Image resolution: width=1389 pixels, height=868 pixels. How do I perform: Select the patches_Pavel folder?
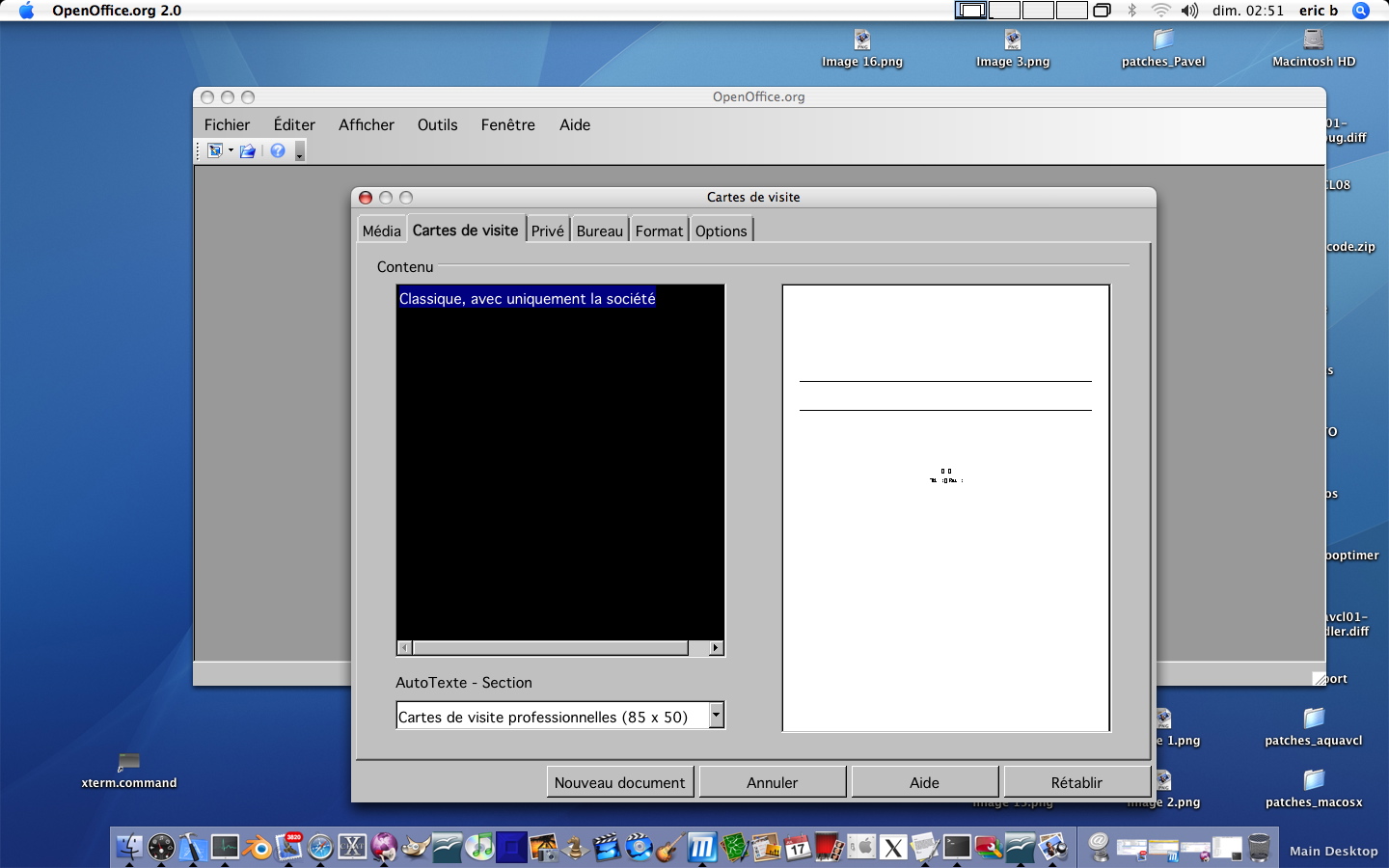[x=1163, y=48]
